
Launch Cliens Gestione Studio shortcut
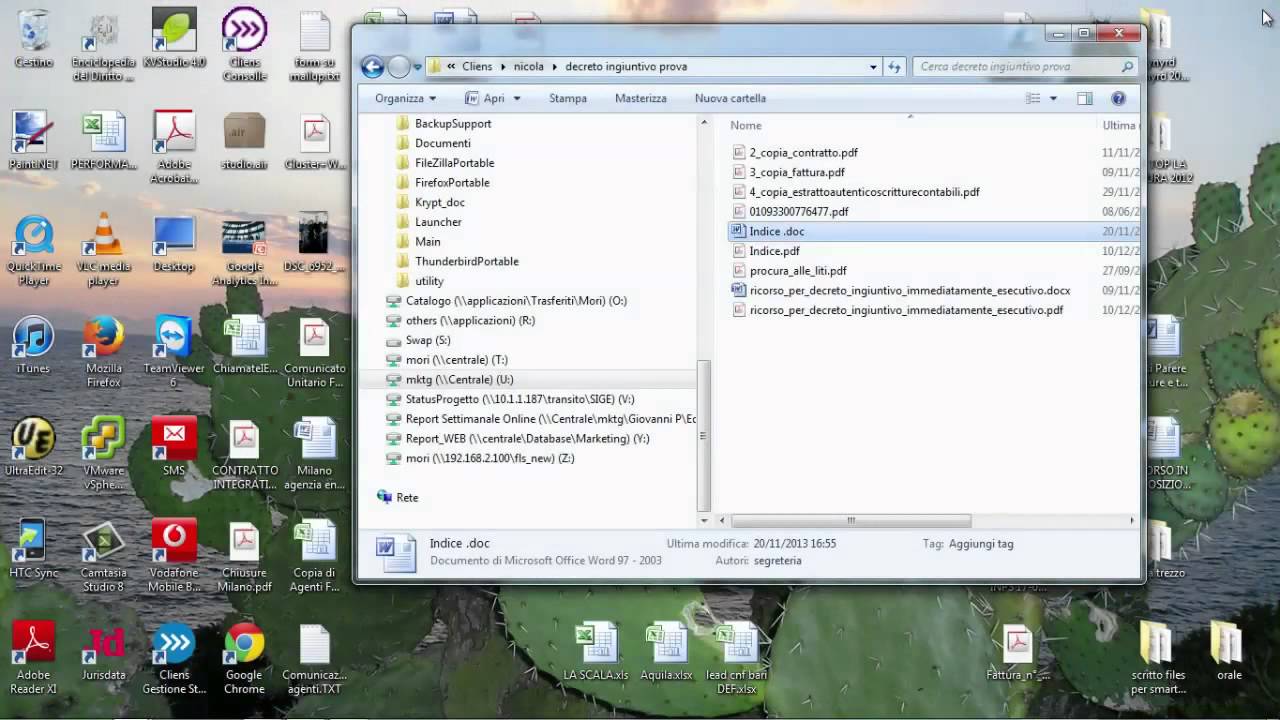tap(174, 658)
